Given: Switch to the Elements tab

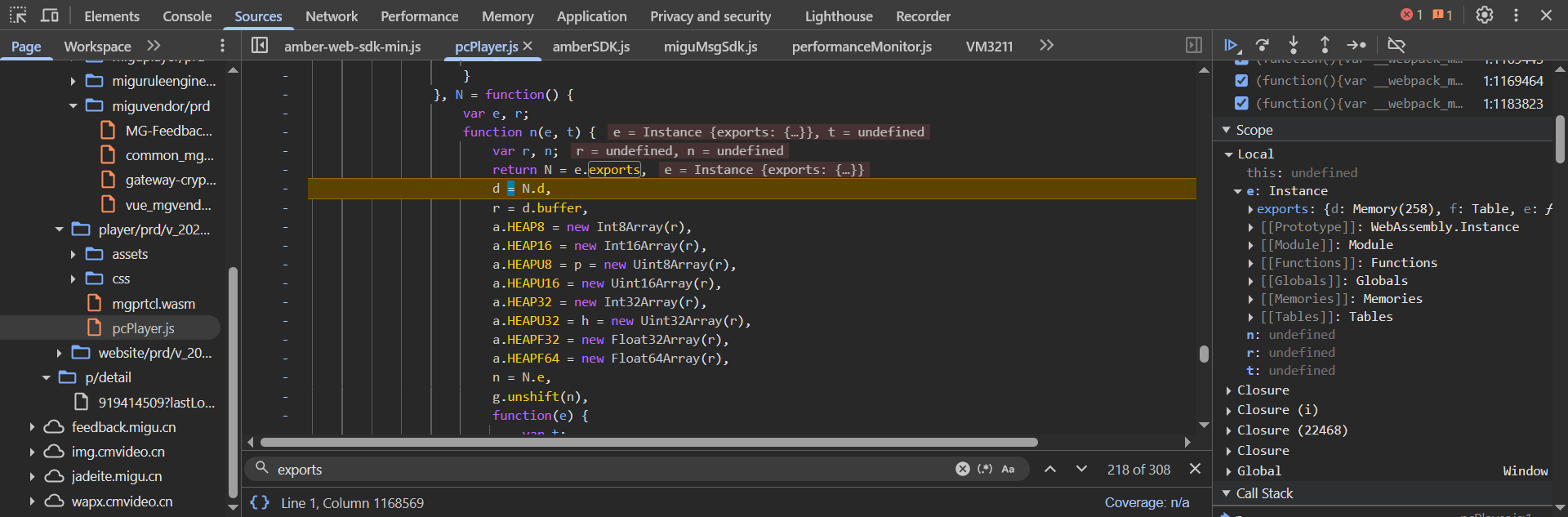Looking at the screenshot, I should pos(112,16).
